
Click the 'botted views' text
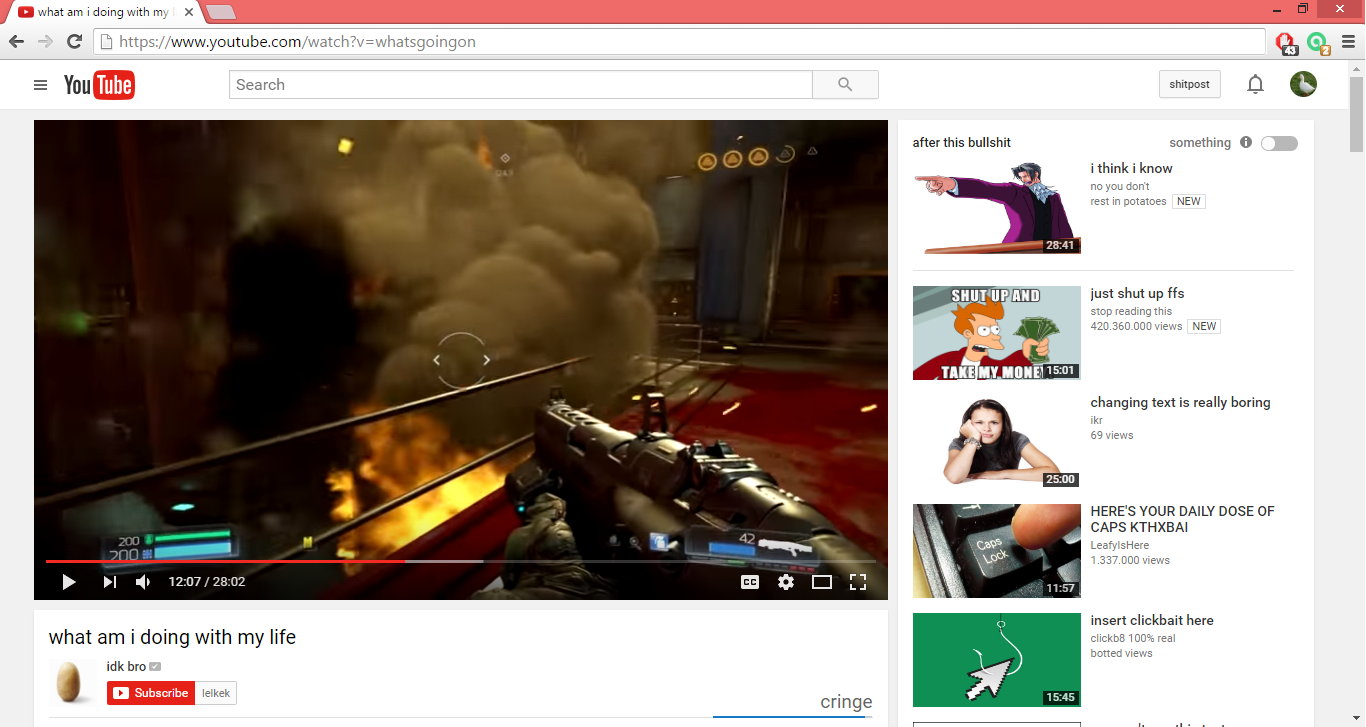(1121, 653)
